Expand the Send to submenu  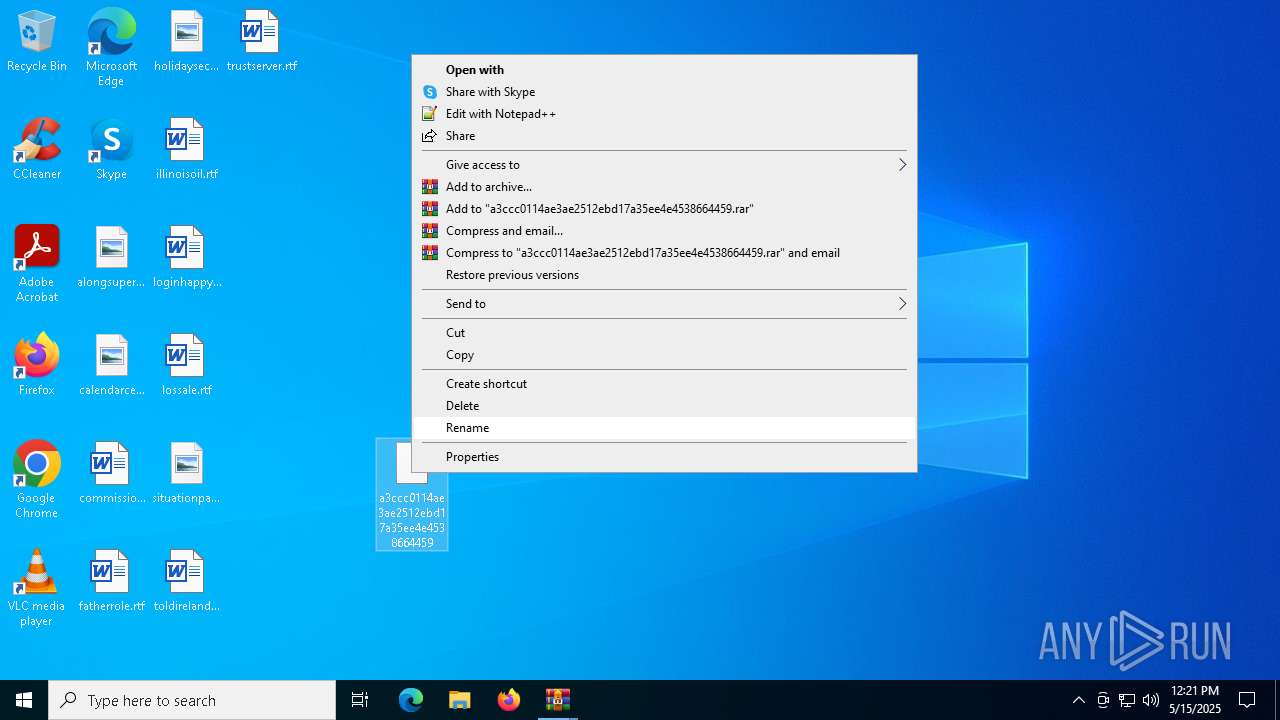coord(665,304)
